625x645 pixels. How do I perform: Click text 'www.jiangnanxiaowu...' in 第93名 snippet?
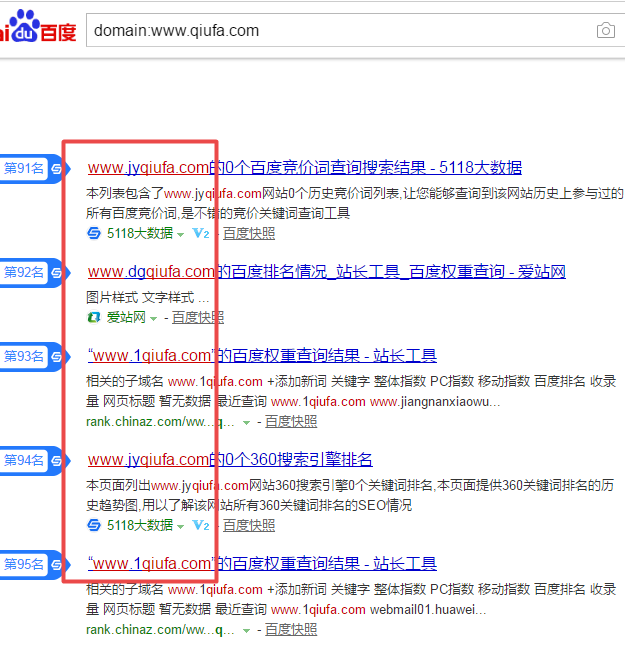(435, 401)
